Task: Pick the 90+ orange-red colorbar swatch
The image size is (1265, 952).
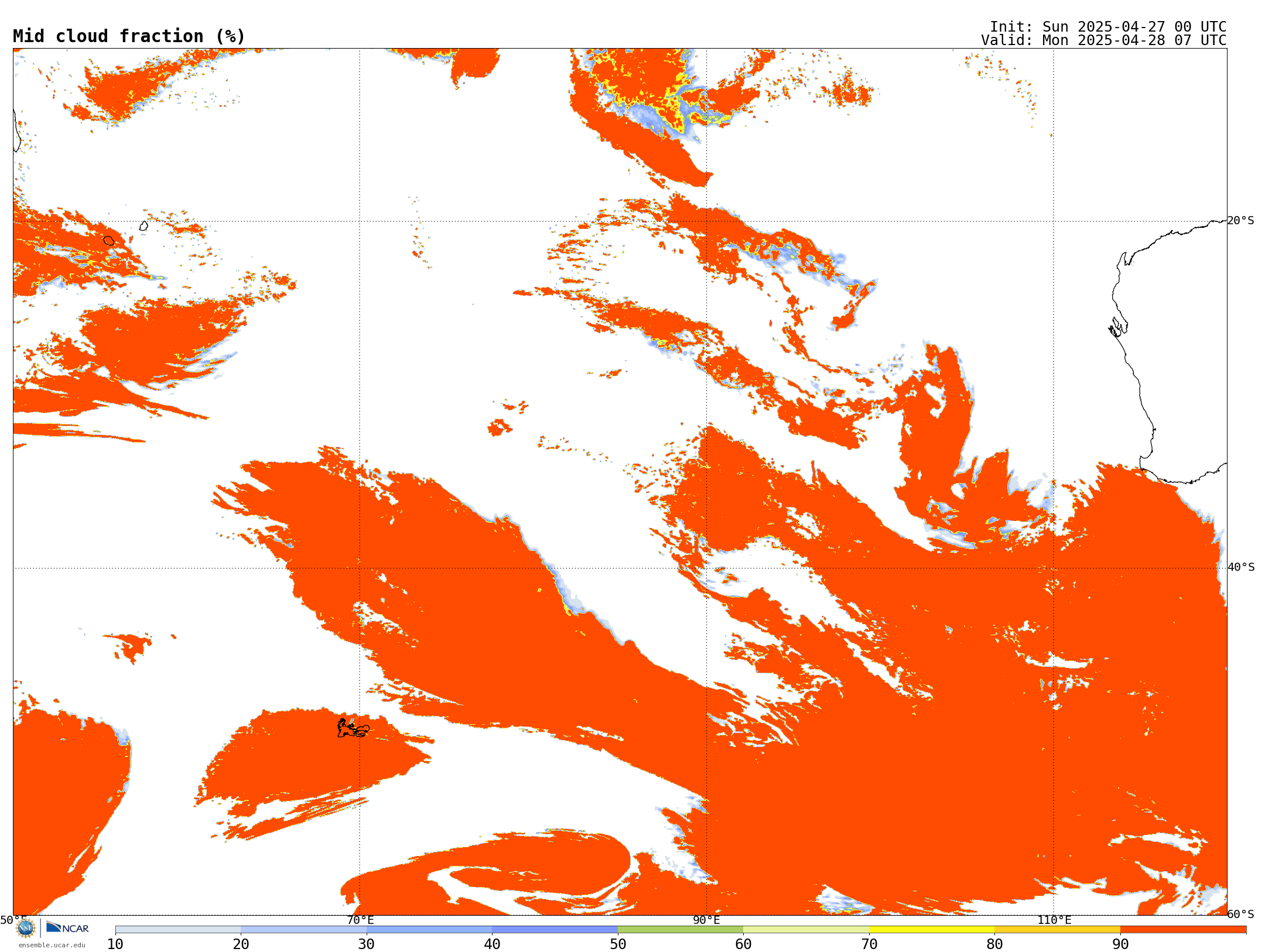Action: 1183,930
